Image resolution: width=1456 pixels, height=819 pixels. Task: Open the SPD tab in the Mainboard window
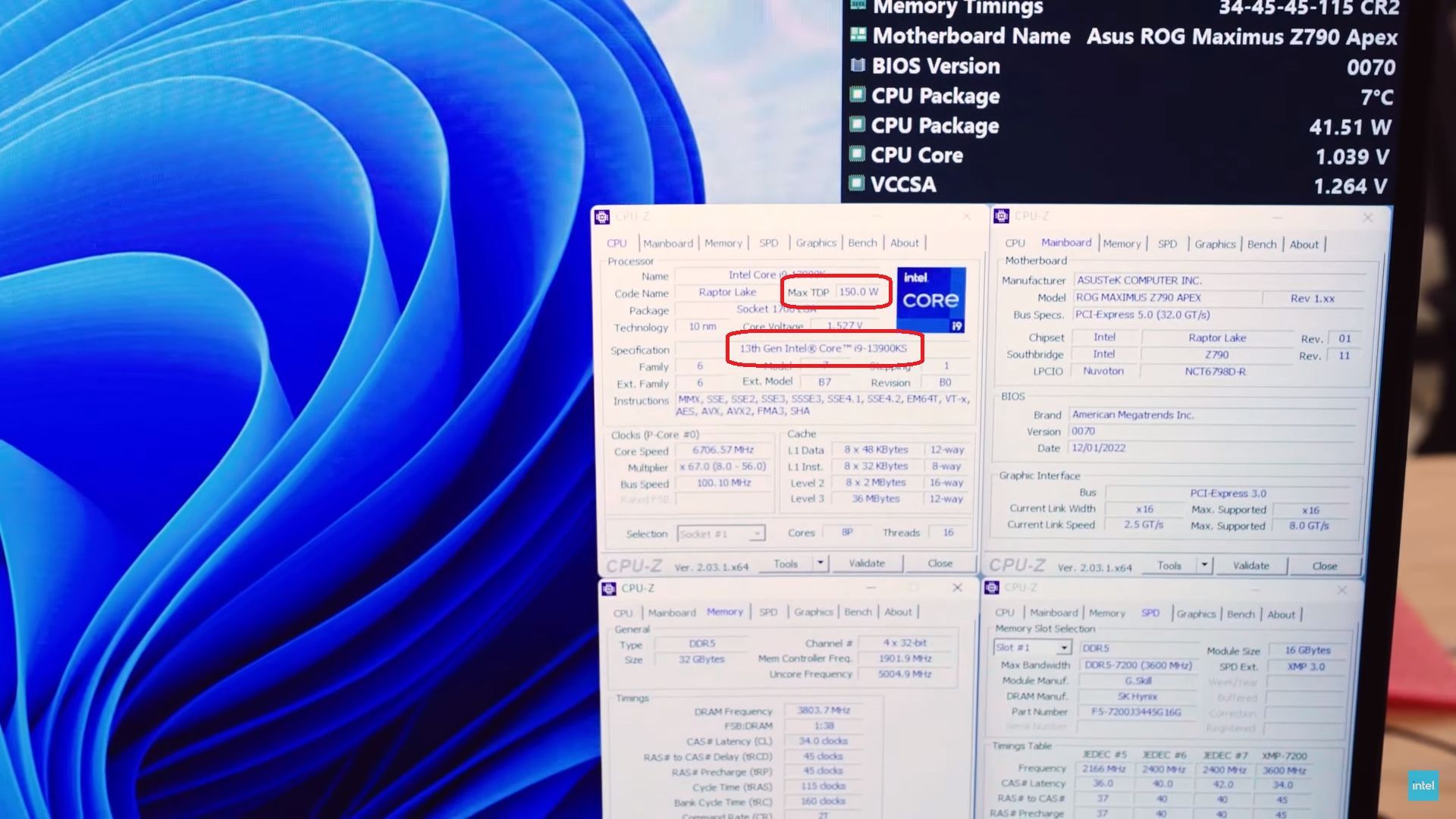click(x=1168, y=243)
